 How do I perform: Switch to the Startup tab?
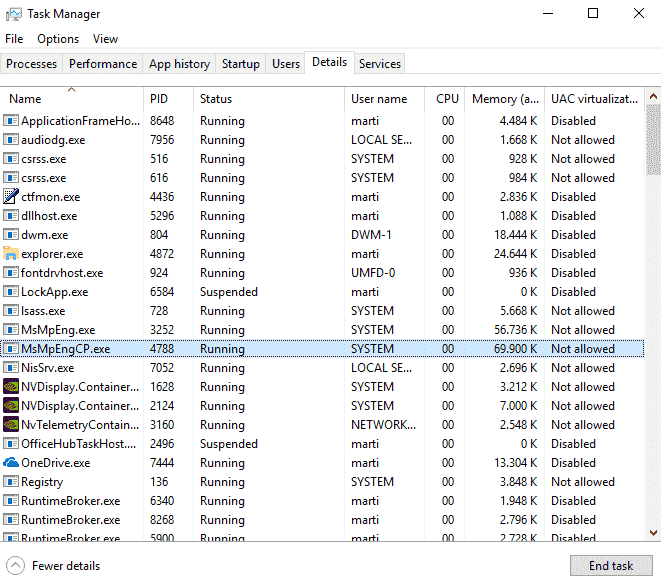click(x=241, y=64)
